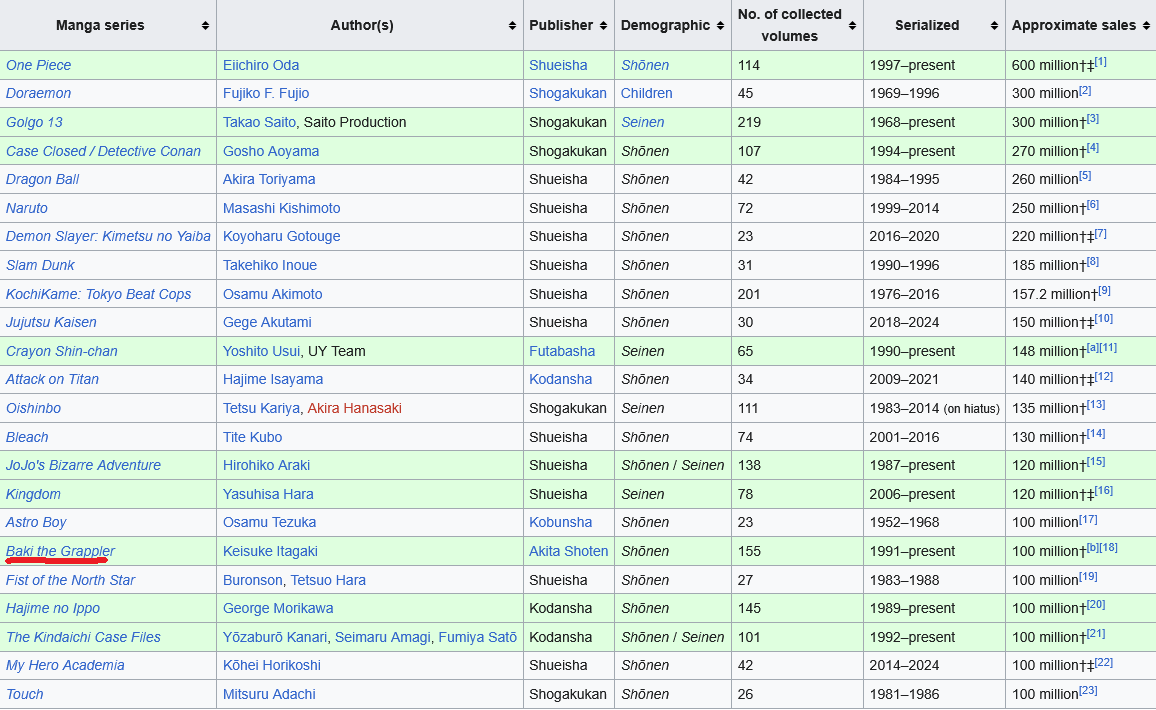Visit Fumiya Satō author link
Image resolution: width=1156 pixels, height=710 pixels.
pos(478,637)
